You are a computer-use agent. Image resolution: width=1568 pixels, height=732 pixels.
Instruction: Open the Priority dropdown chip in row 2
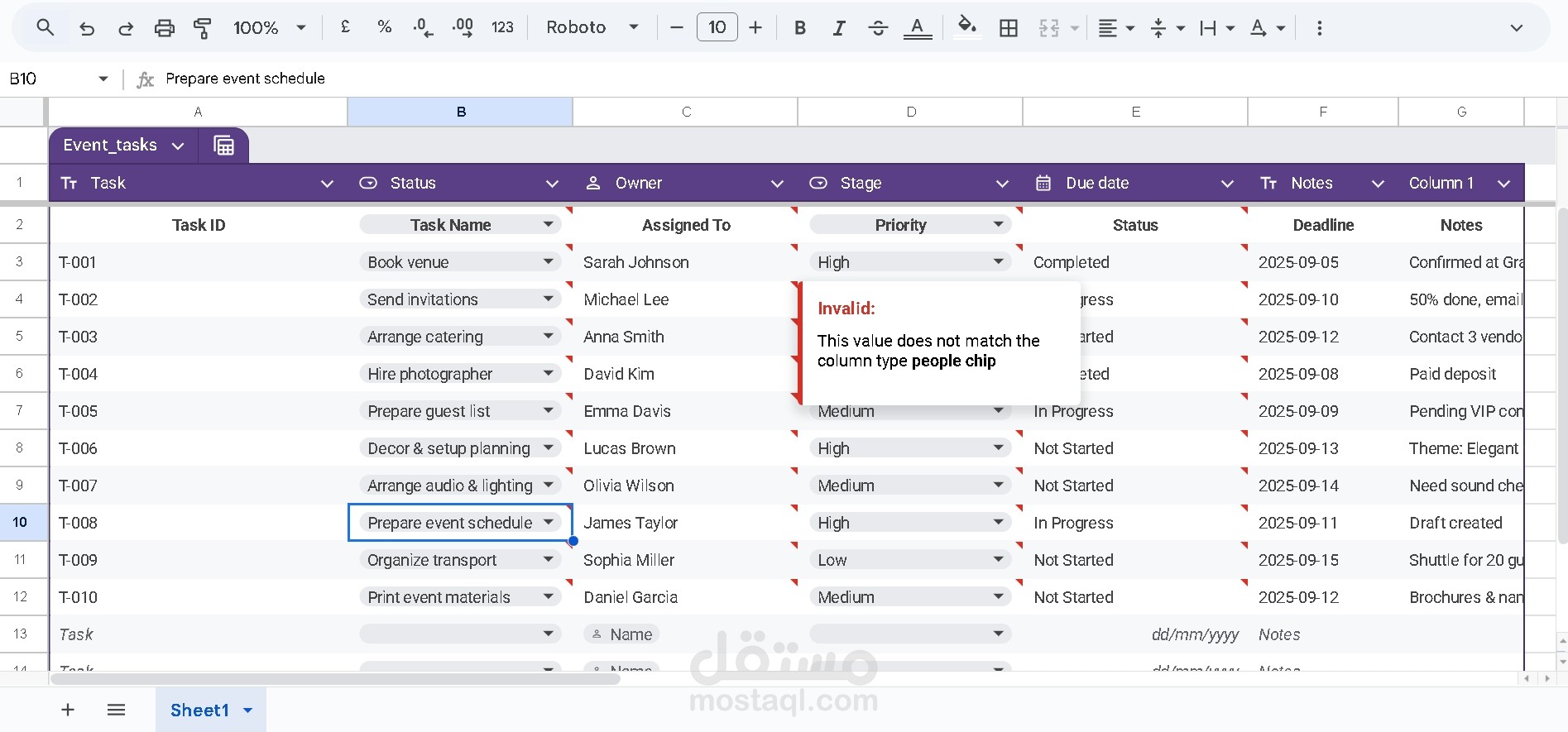[x=910, y=225]
